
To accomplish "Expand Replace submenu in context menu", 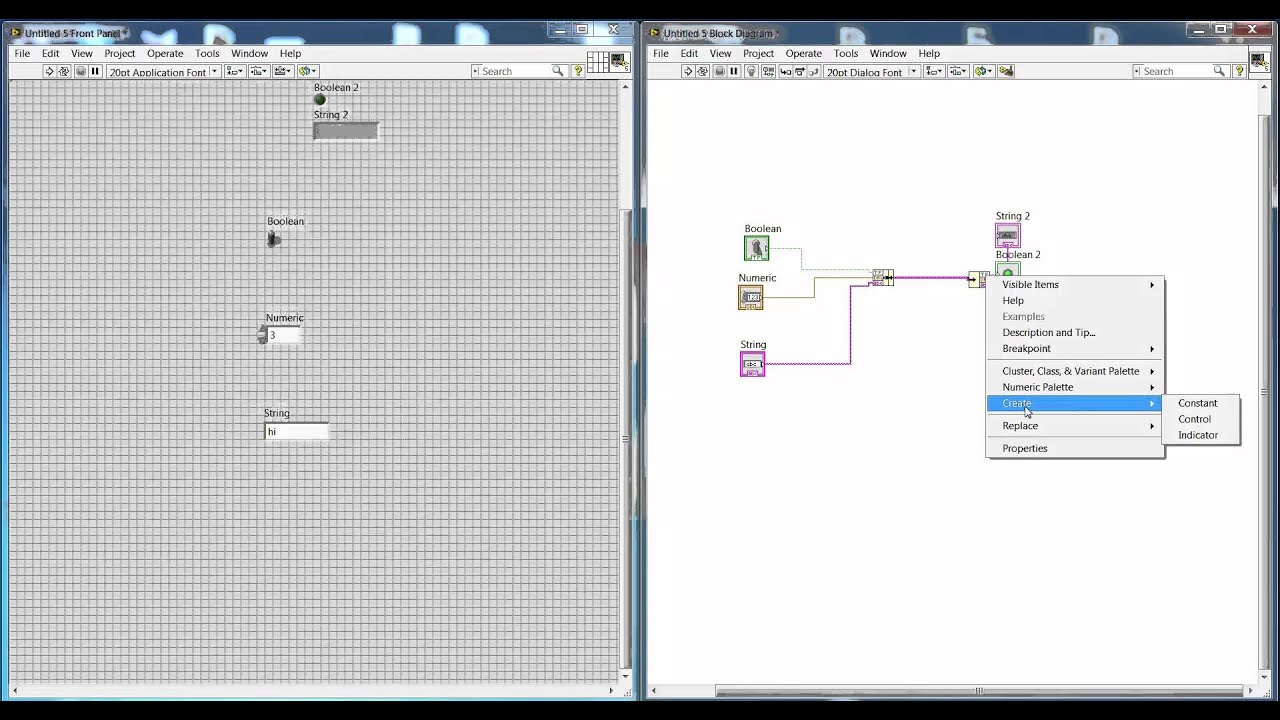I will tap(1076, 426).
